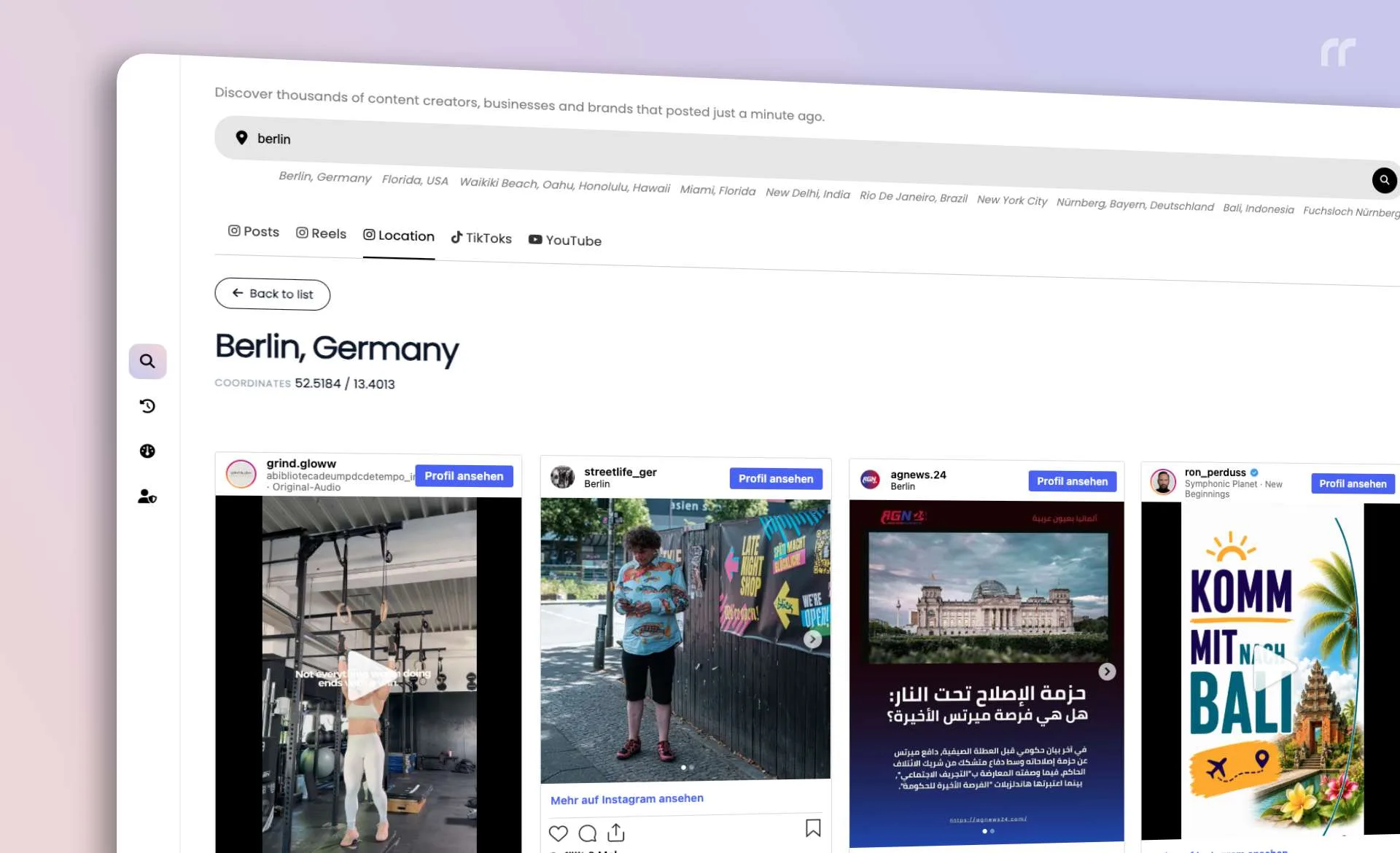
Task: Click the coordinates 52.5184 / 13.4013 text
Action: (x=344, y=383)
